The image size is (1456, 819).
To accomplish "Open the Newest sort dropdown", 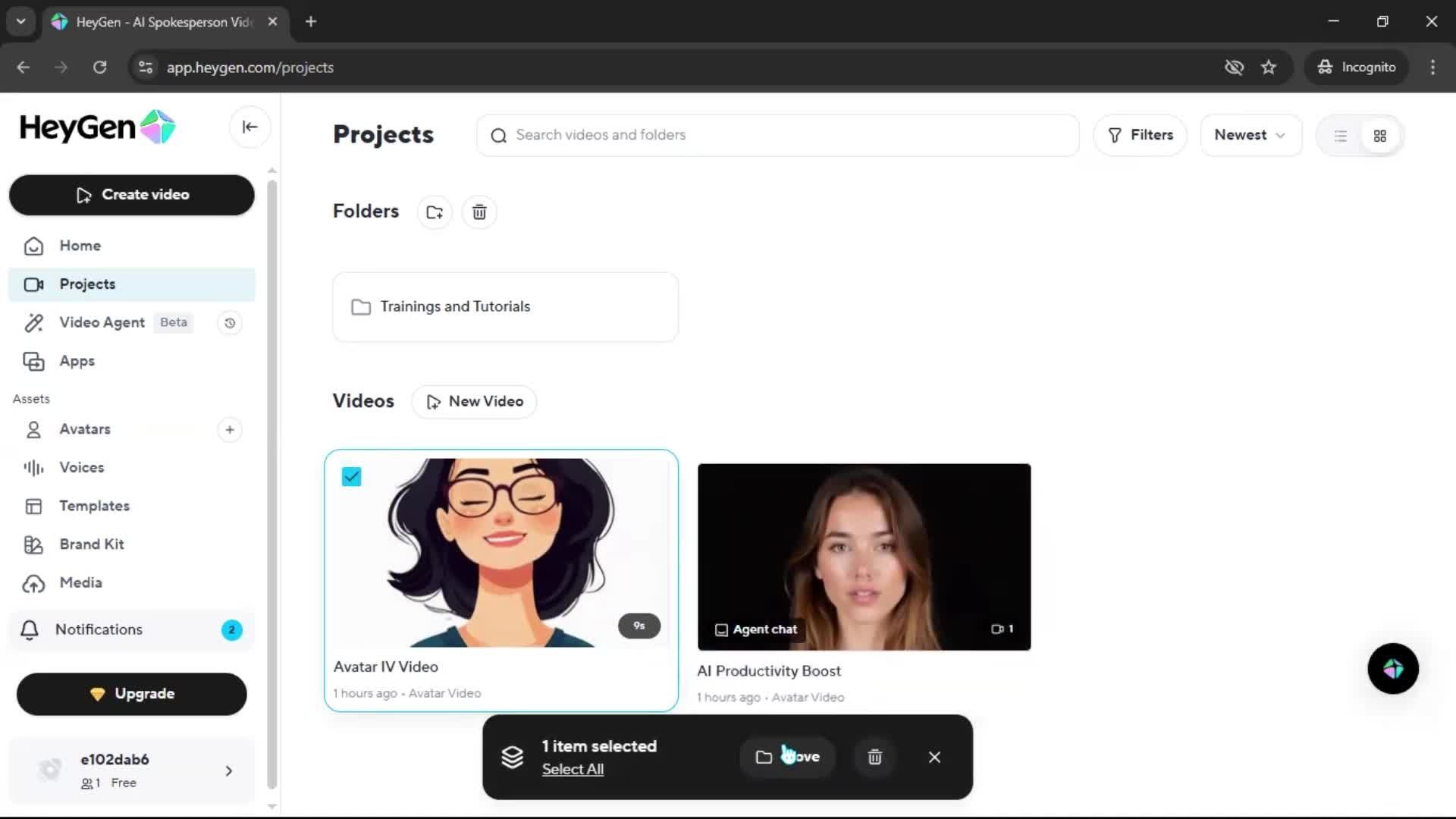I will pos(1249,135).
